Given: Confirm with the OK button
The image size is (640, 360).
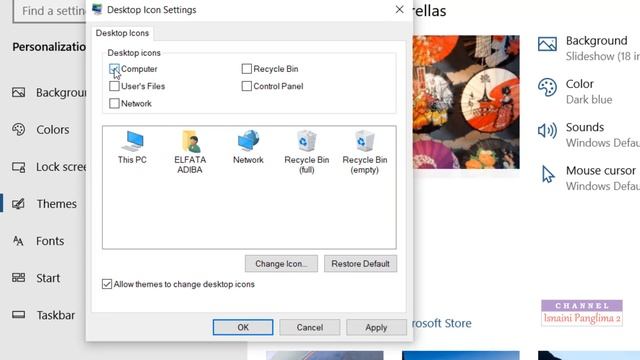Looking at the screenshot, I should pos(243,327).
